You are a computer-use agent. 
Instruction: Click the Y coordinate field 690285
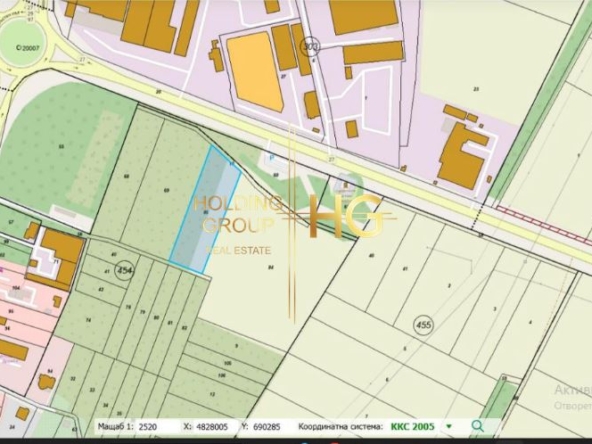pos(269,427)
